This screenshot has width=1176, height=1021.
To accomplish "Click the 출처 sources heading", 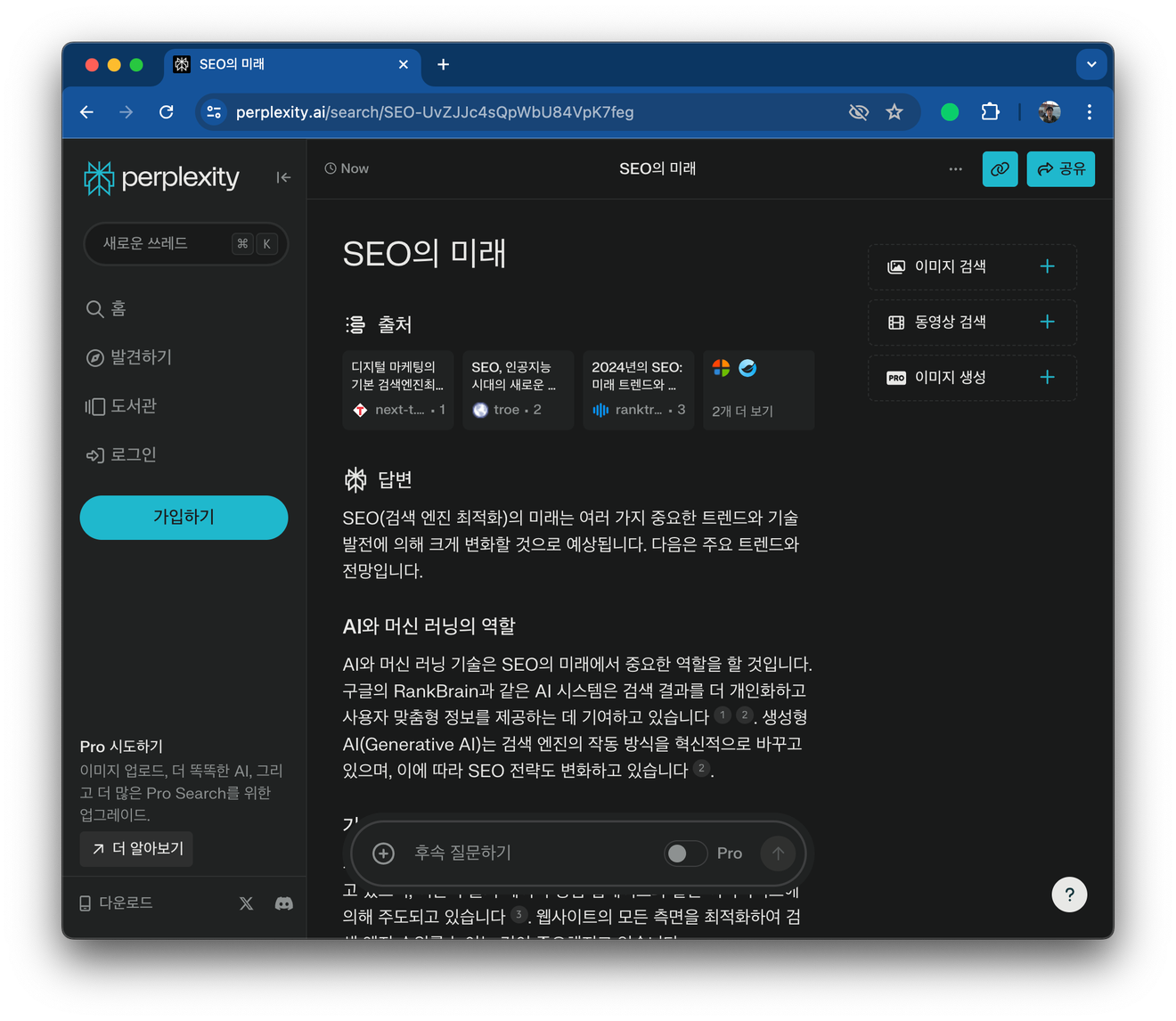I will [x=379, y=324].
